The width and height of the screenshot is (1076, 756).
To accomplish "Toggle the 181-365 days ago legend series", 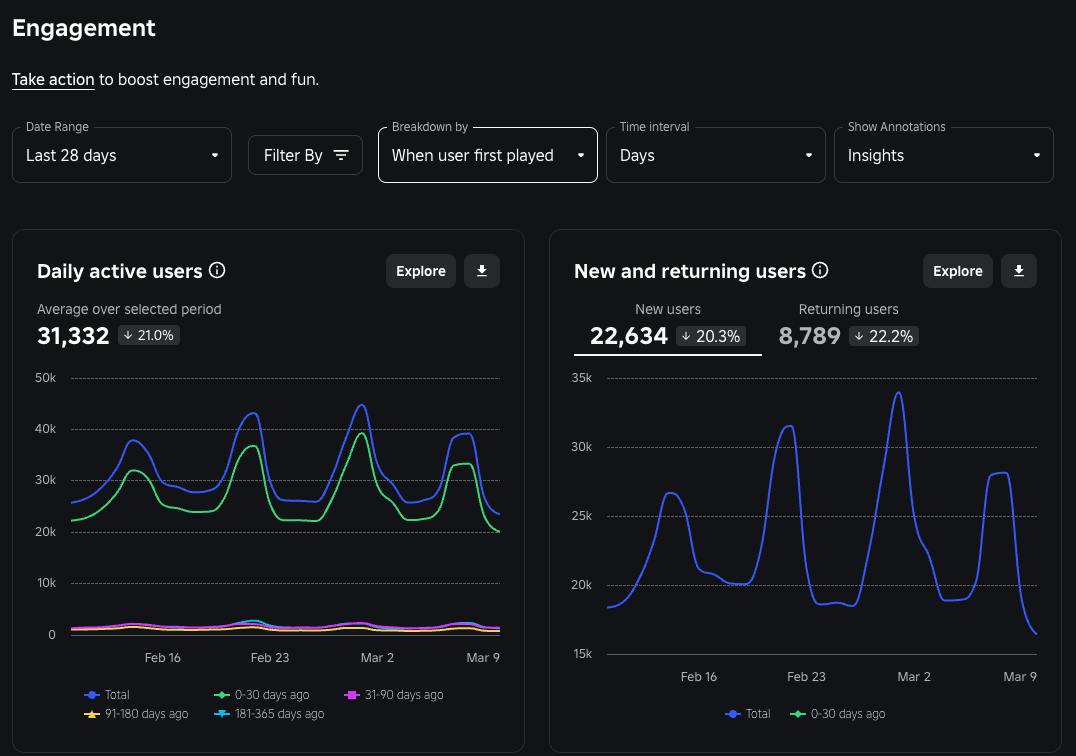I will point(269,714).
